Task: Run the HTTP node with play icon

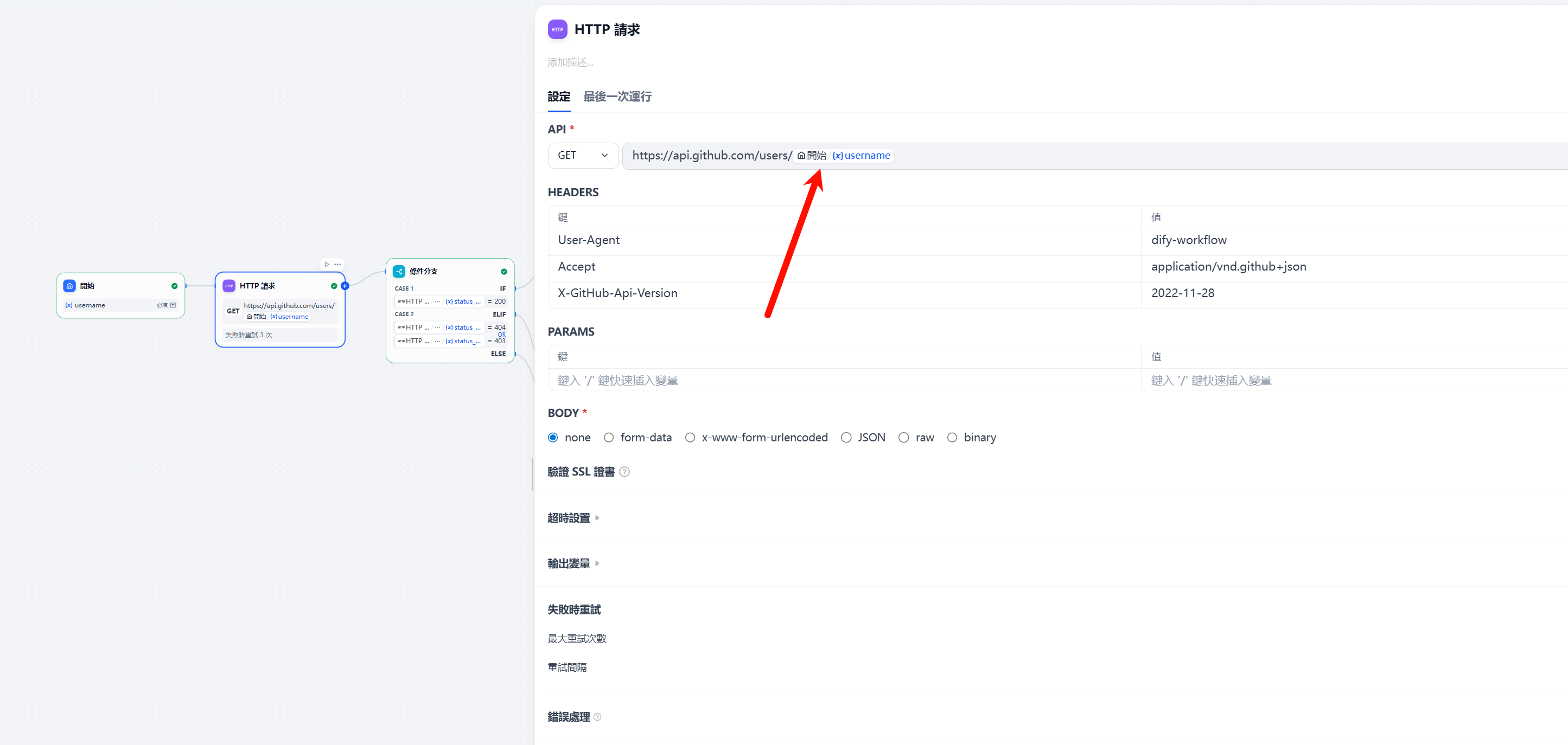Action: point(327,265)
